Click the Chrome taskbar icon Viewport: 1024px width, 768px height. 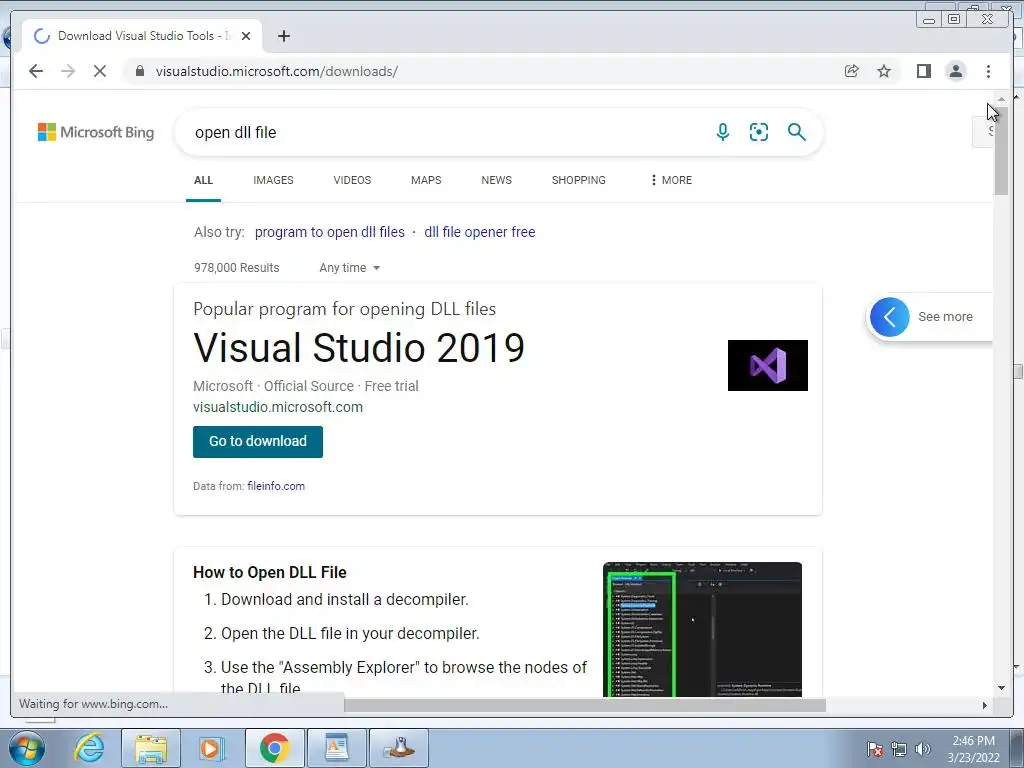[x=274, y=748]
